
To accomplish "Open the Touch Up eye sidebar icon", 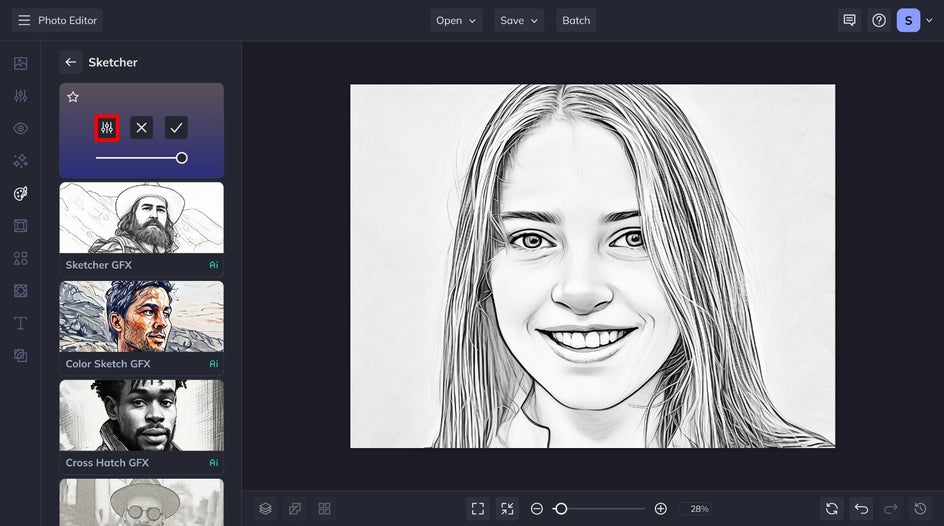I will point(20,128).
